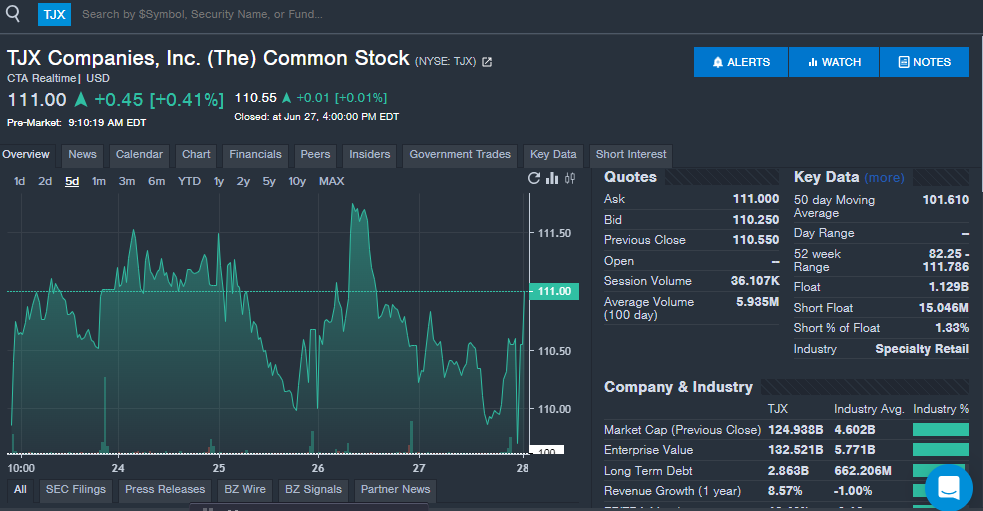This screenshot has width=983, height=511.
Task: Open the chat bubble support widget
Action: [x=949, y=487]
